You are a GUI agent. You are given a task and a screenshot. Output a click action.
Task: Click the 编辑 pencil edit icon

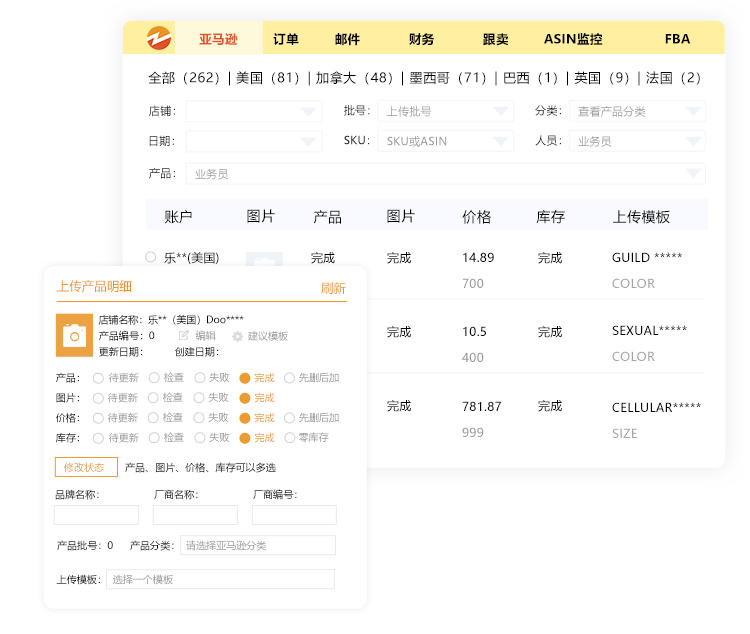(184, 336)
